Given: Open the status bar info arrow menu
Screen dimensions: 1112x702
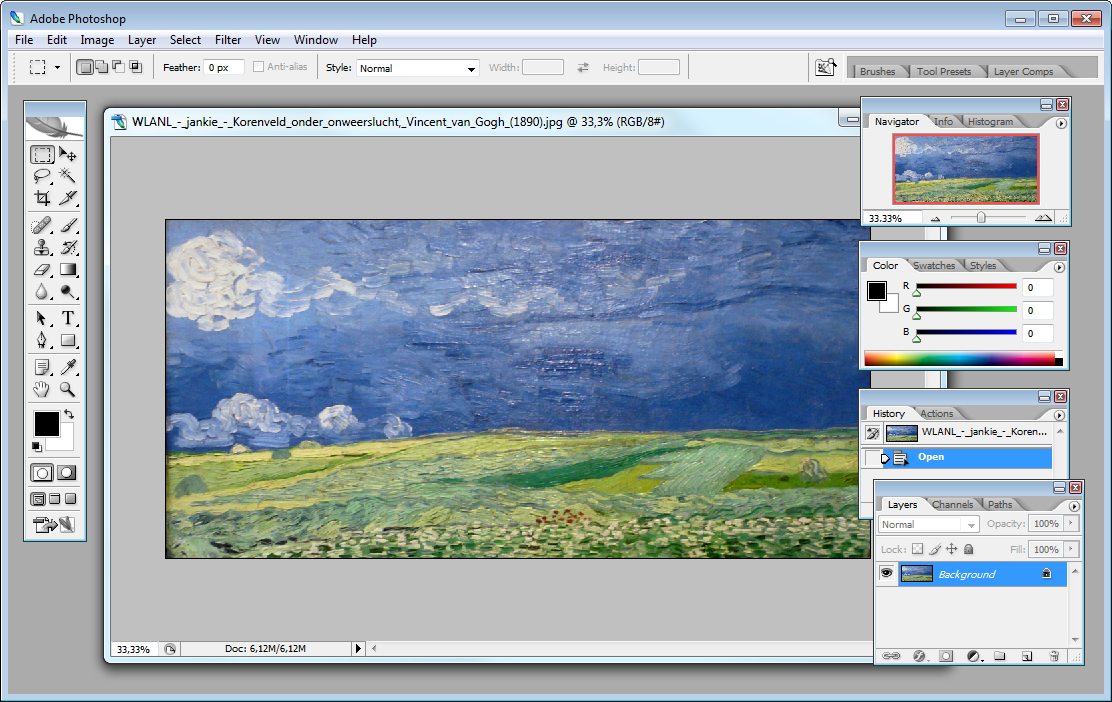Looking at the screenshot, I should point(358,648).
